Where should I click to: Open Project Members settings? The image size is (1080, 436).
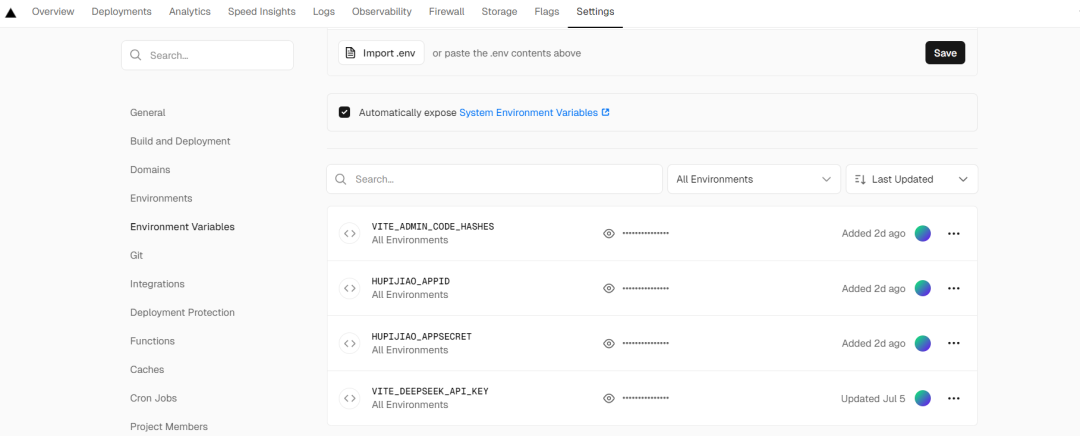(169, 427)
